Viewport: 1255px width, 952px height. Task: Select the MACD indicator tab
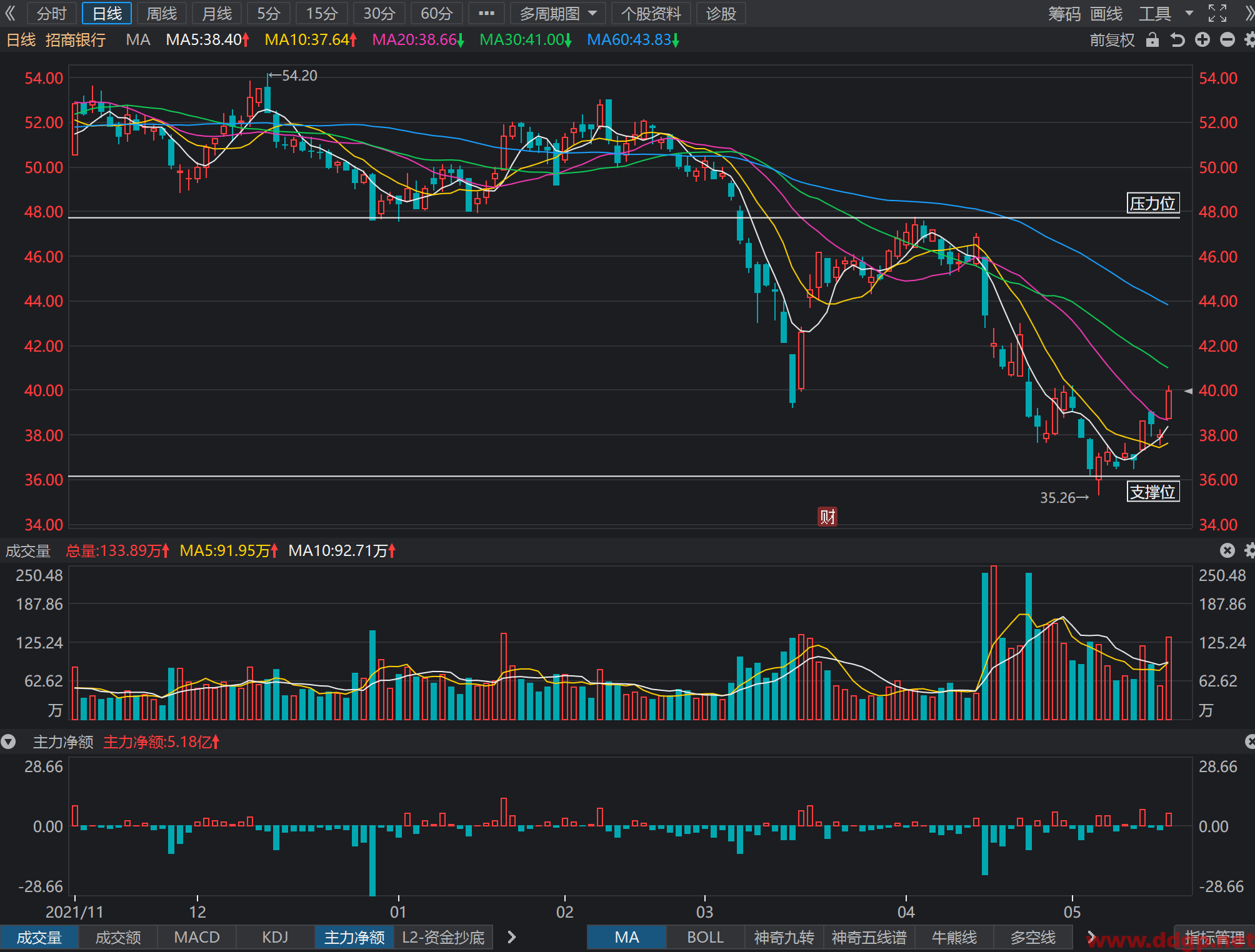[197, 937]
